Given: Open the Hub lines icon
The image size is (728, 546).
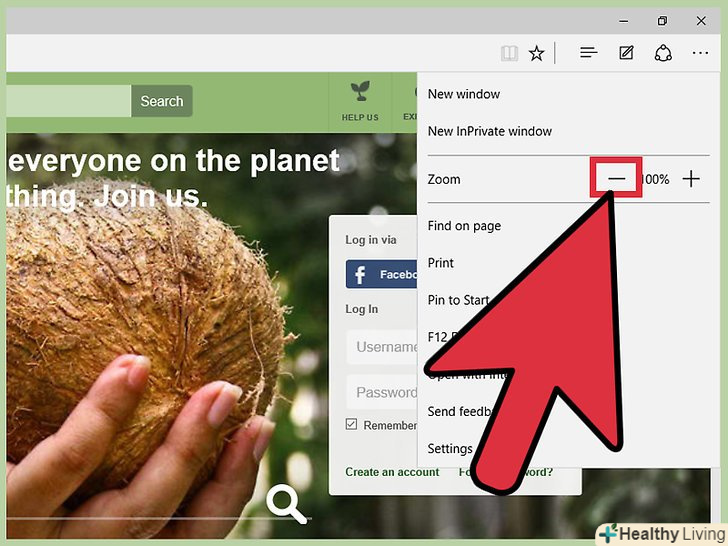Looking at the screenshot, I should pyautogui.click(x=588, y=53).
